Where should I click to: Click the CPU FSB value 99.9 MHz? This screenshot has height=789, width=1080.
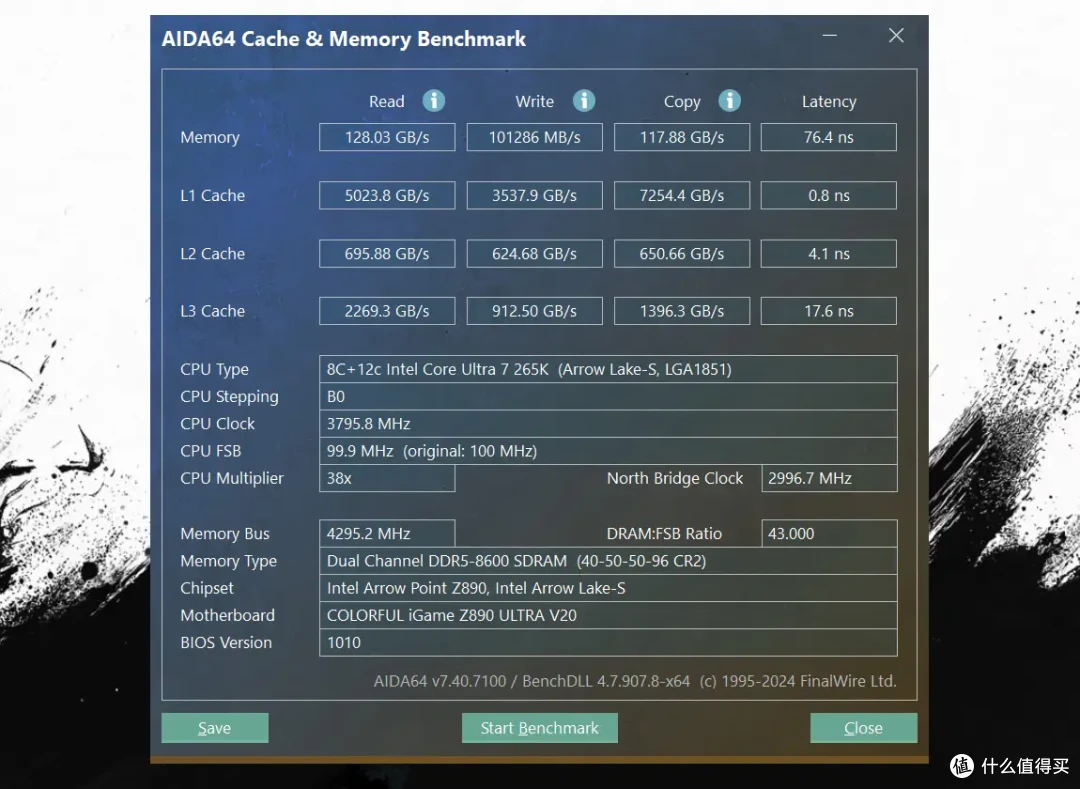pos(608,451)
